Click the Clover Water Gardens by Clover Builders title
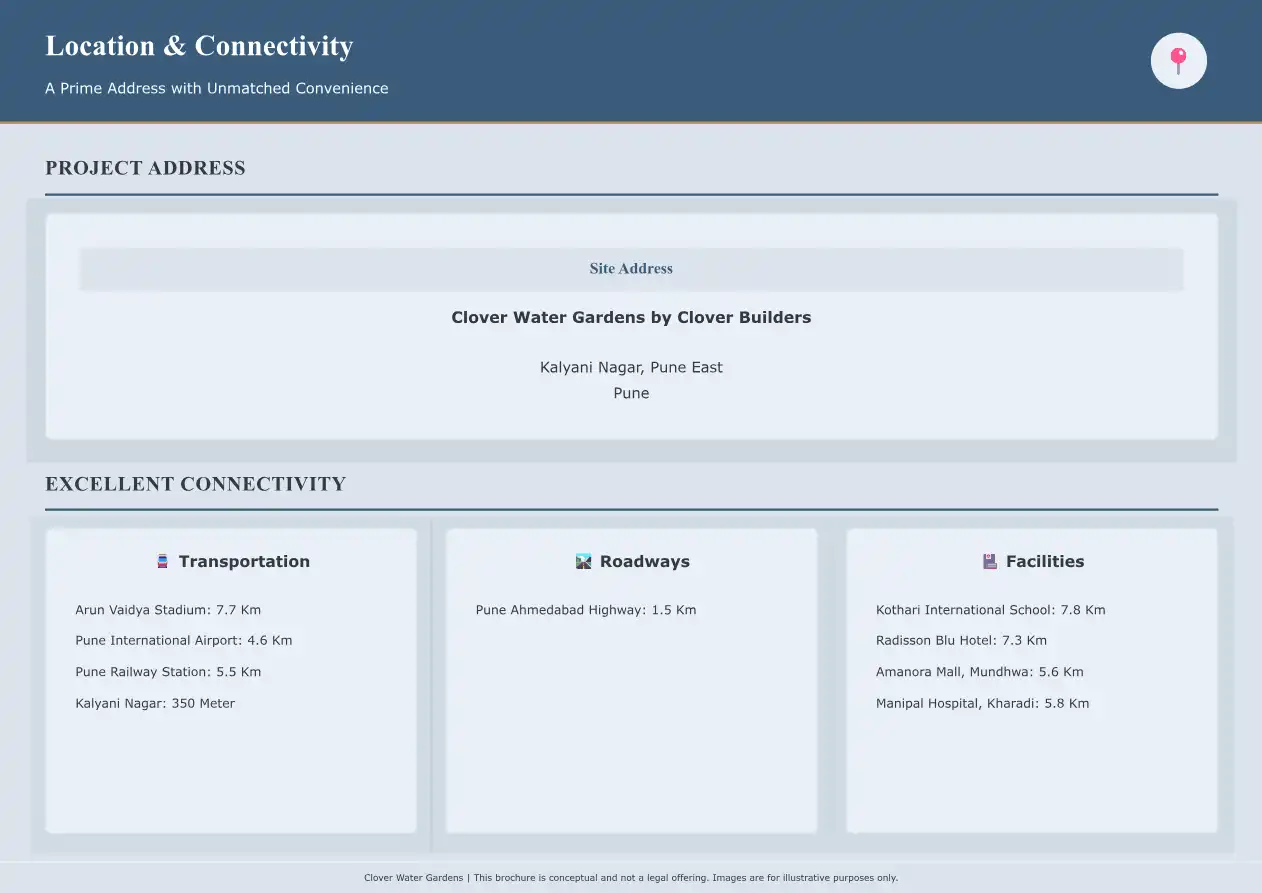This screenshot has width=1262, height=893. pyautogui.click(x=631, y=318)
